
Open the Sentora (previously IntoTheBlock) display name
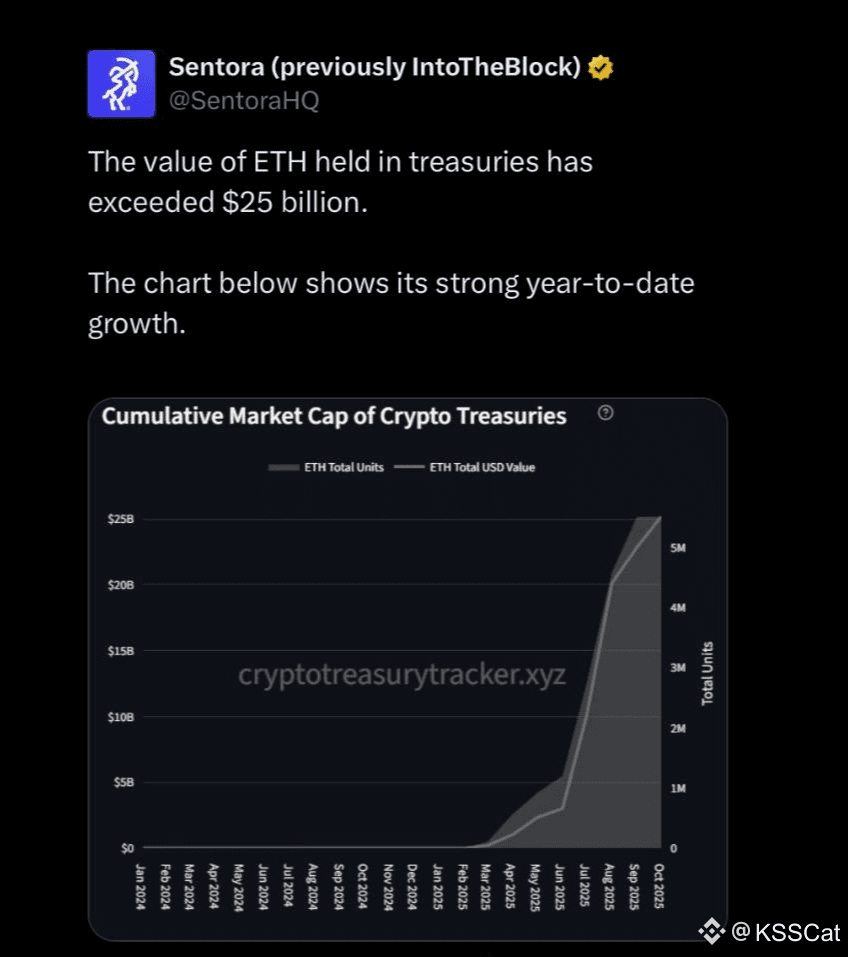[x=374, y=68]
